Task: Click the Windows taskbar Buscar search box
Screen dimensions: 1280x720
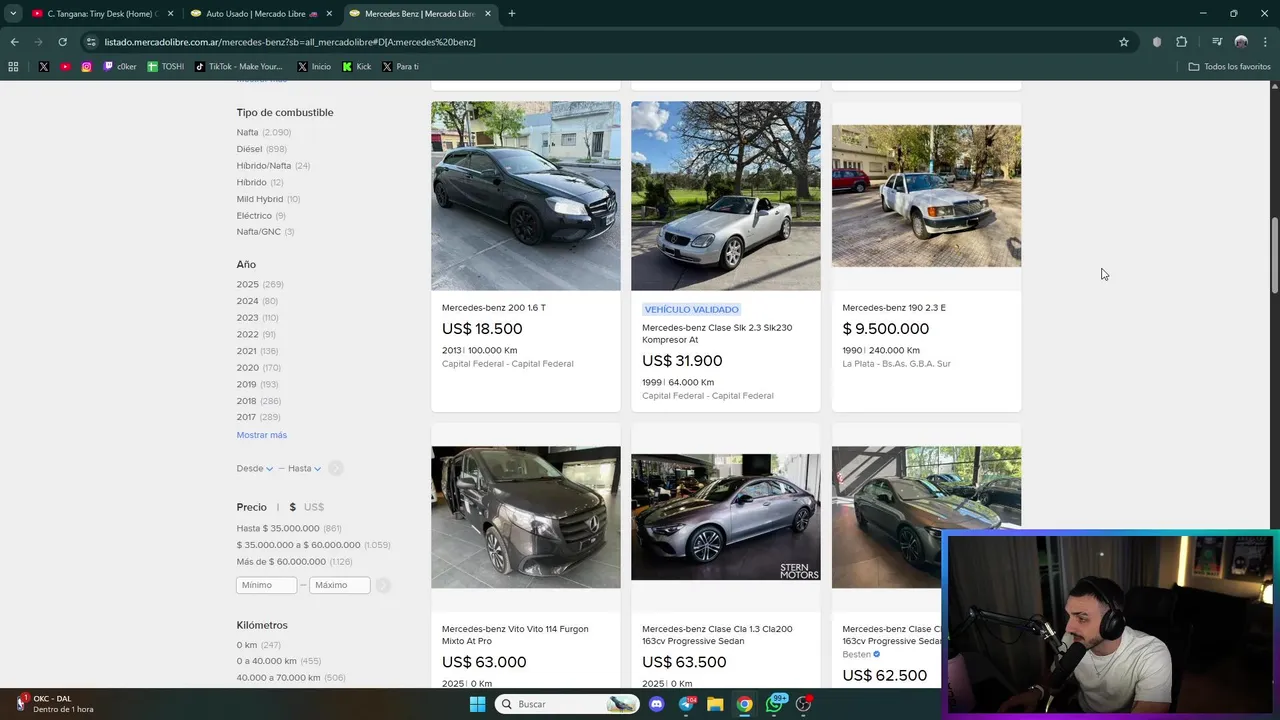Action: [567, 704]
